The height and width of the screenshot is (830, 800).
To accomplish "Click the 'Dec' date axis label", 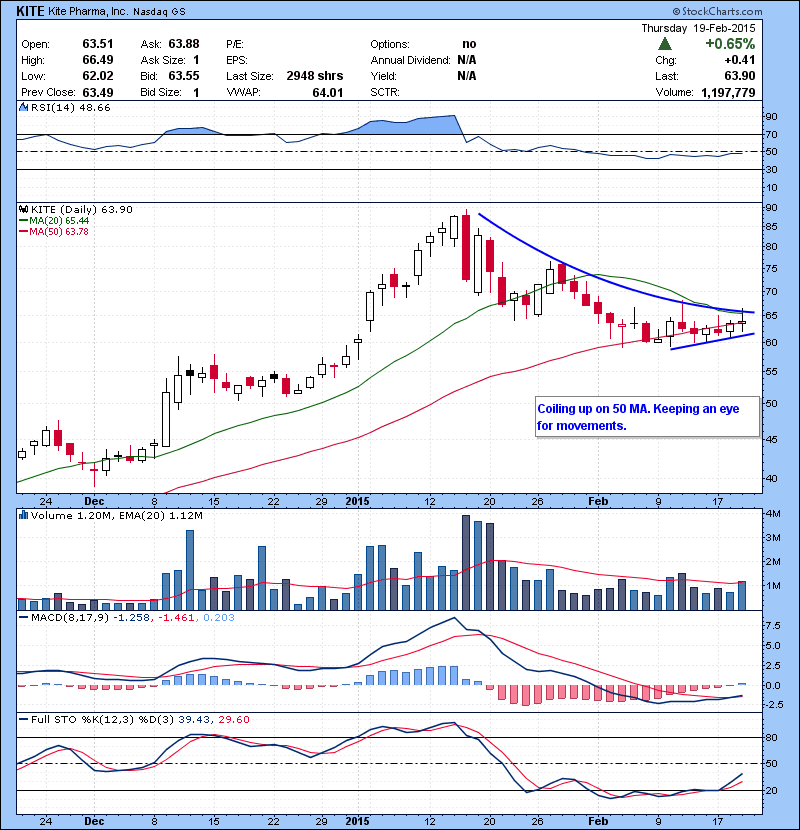I will point(94,499).
